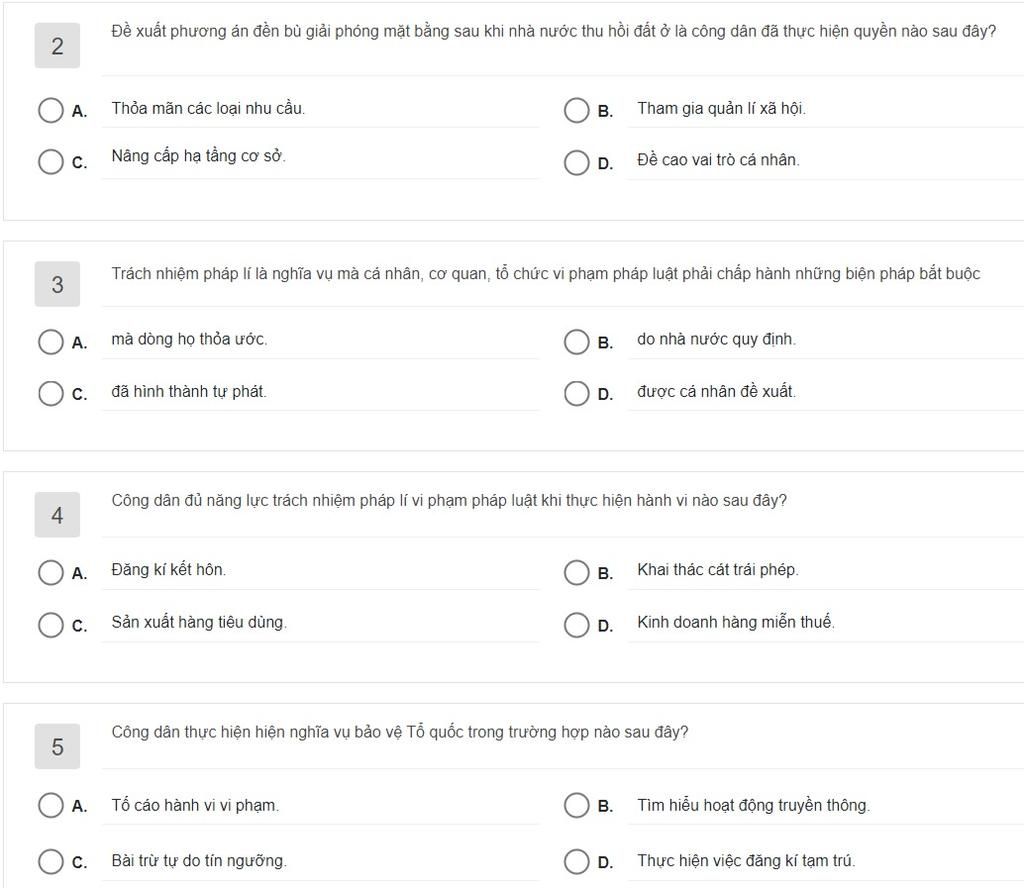Screen dimensions: 1024x888
Task: Select radio C 'Nâng cấp hạ tầng cơ sở'
Action: [x=50, y=162]
